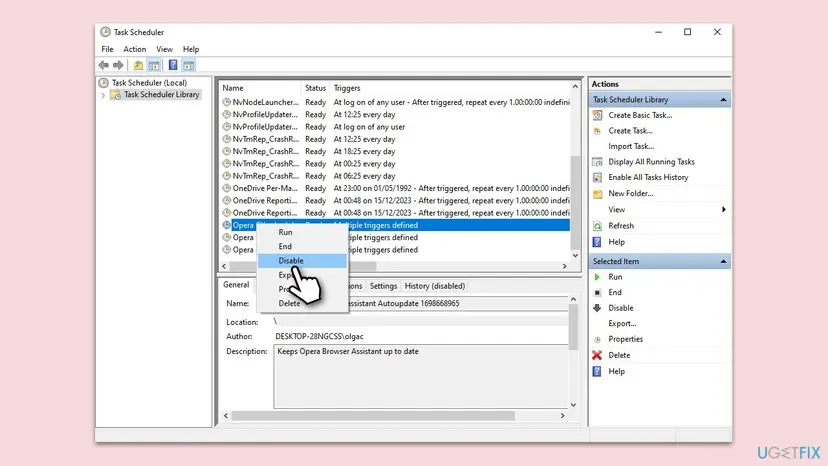Expand the Task Scheduler Library tree node
This screenshot has height=466, width=828.
click(103, 95)
